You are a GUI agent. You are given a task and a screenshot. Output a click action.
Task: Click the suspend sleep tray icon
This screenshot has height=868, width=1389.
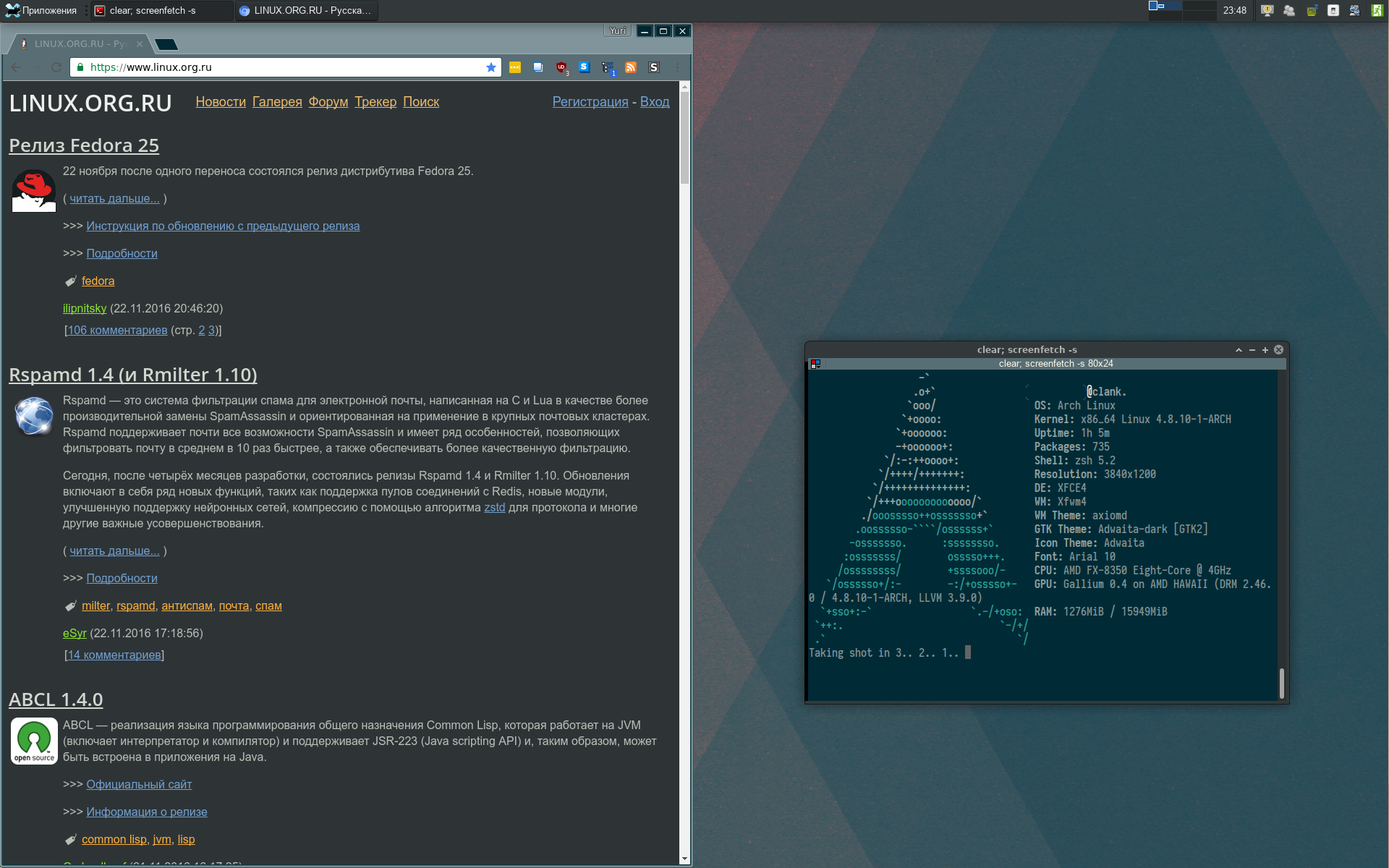(x=1311, y=10)
